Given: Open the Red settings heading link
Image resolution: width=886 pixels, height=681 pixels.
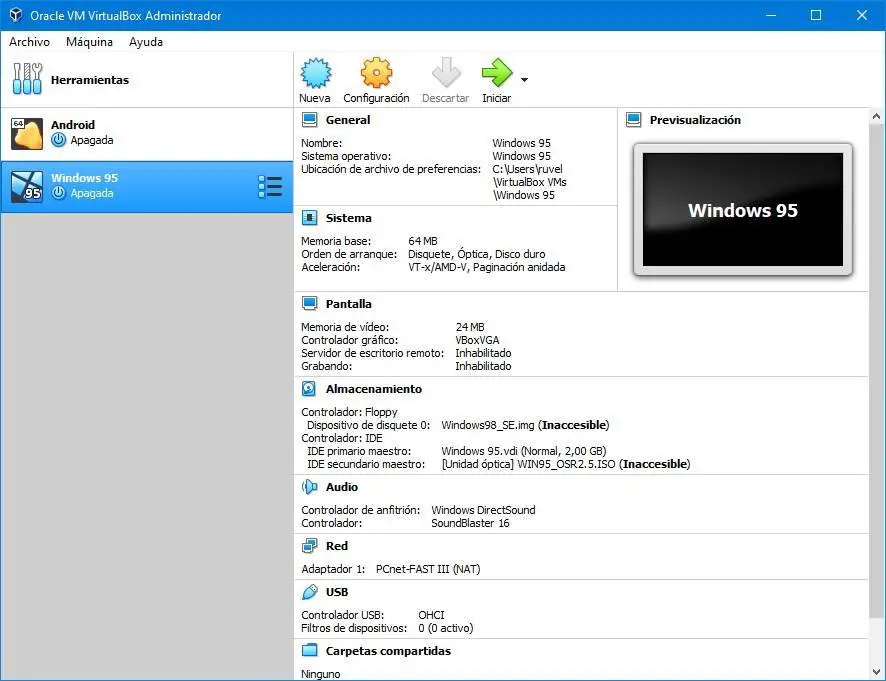Looking at the screenshot, I should [337, 546].
